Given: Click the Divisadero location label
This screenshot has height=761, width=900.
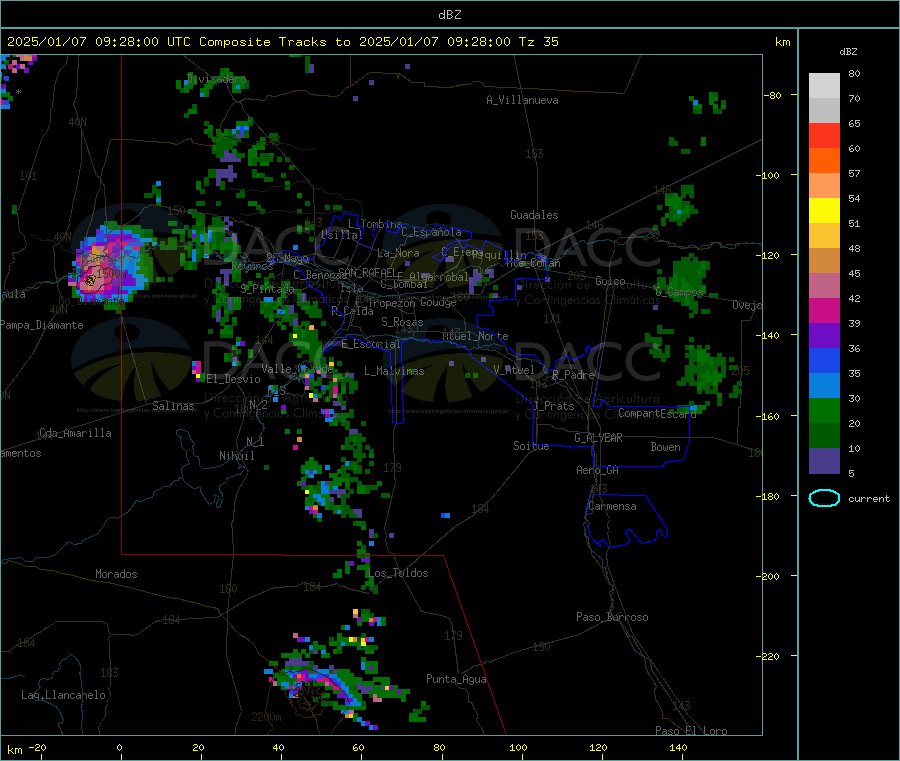Looking at the screenshot, I should click(x=217, y=79).
